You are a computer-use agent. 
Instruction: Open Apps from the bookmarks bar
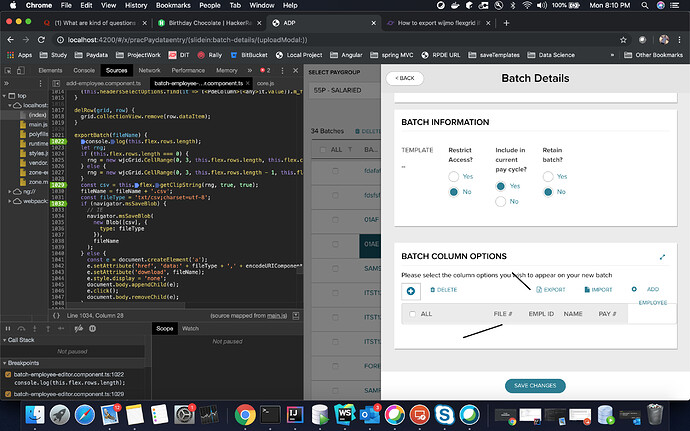[19, 55]
